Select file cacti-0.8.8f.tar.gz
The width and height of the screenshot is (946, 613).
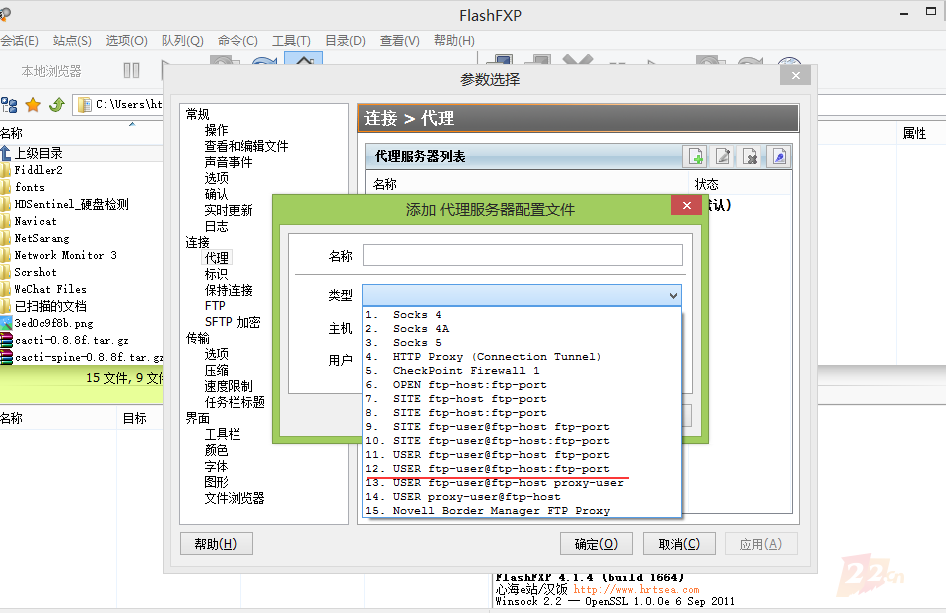pos(71,340)
